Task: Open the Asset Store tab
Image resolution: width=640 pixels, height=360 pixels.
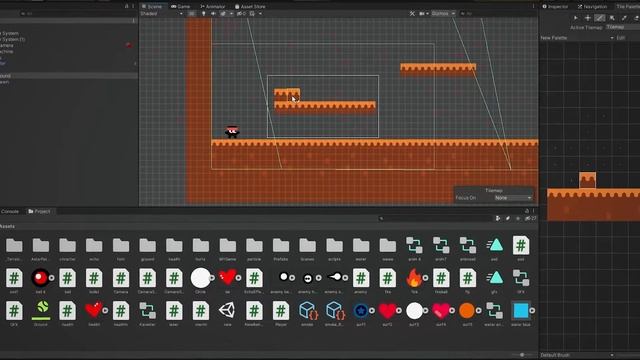Action: click(x=250, y=7)
